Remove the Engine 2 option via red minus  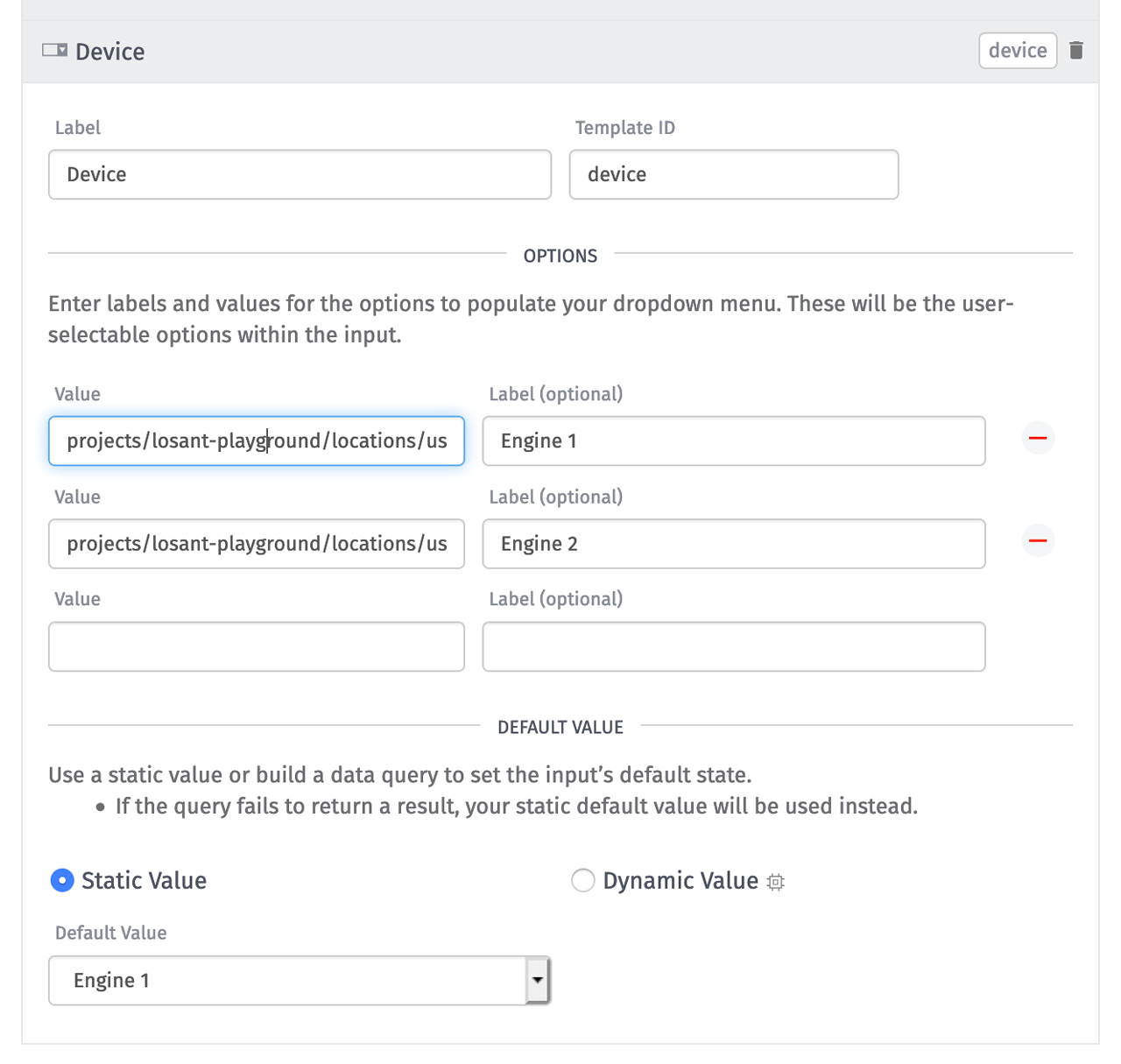pyautogui.click(x=1038, y=541)
